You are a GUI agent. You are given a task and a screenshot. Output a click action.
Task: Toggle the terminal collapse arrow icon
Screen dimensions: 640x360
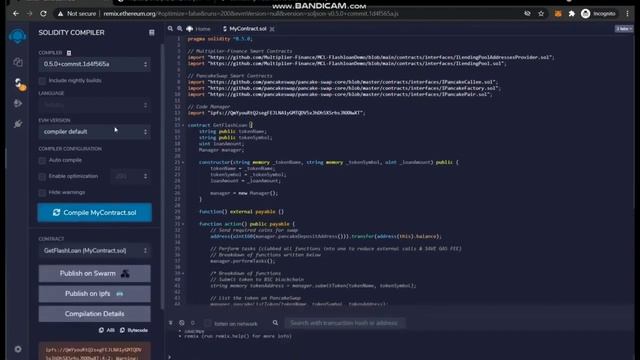(x=171, y=323)
